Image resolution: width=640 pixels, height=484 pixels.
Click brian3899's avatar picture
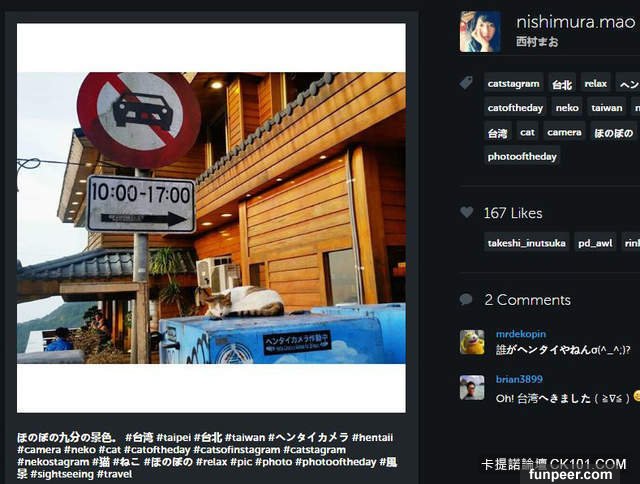click(x=472, y=388)
